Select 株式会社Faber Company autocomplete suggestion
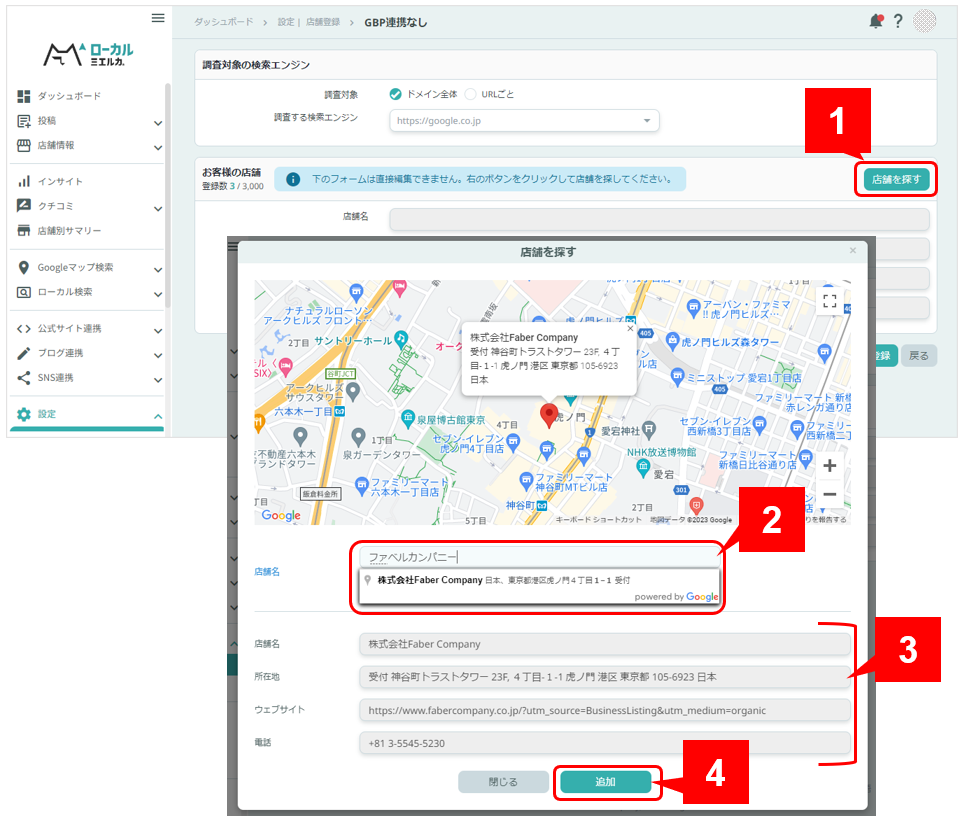Viewport: 965px width, 824px height. [x=539, y=580]
